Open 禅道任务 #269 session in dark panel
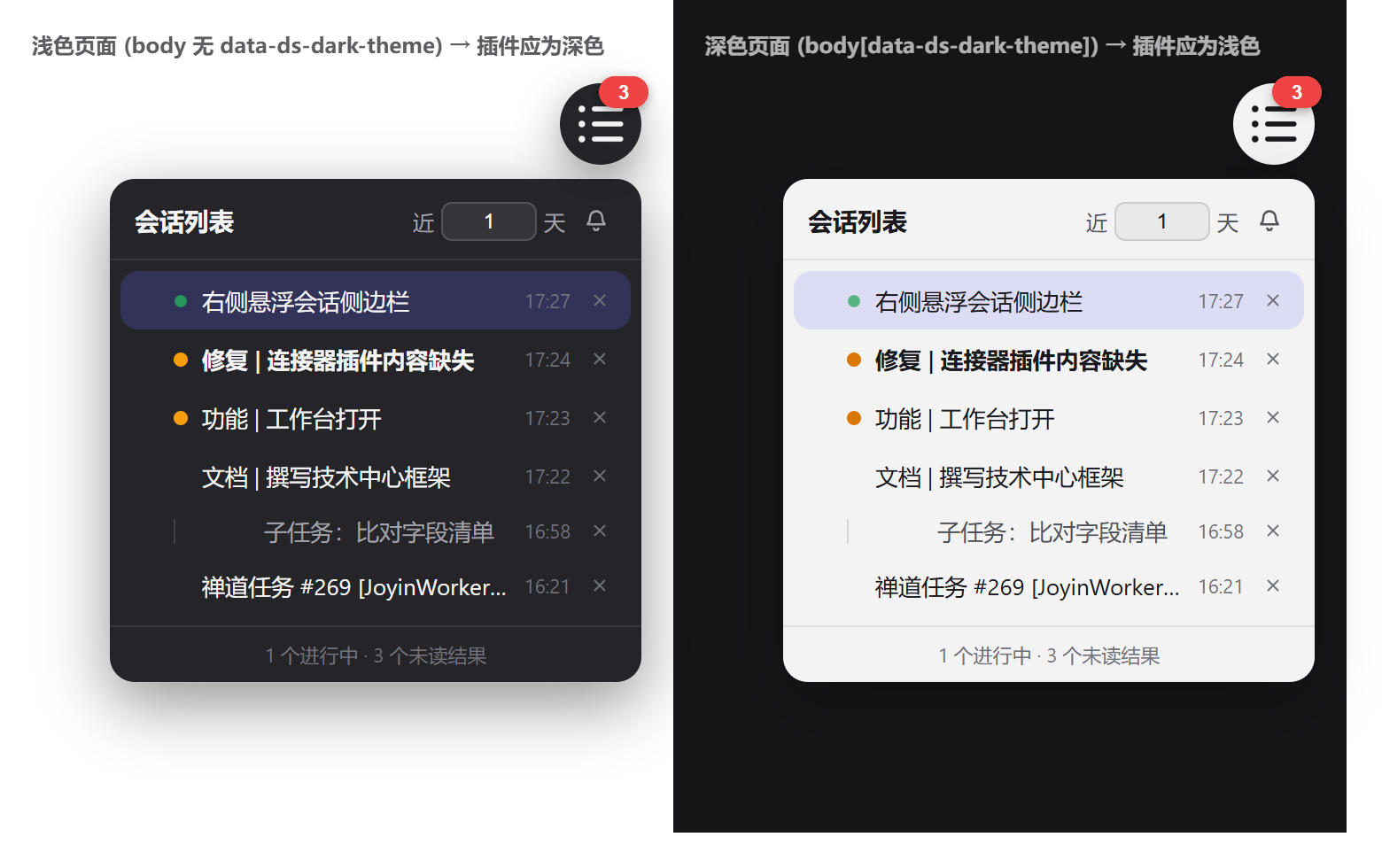1382x868 pixels. [376, 585]
